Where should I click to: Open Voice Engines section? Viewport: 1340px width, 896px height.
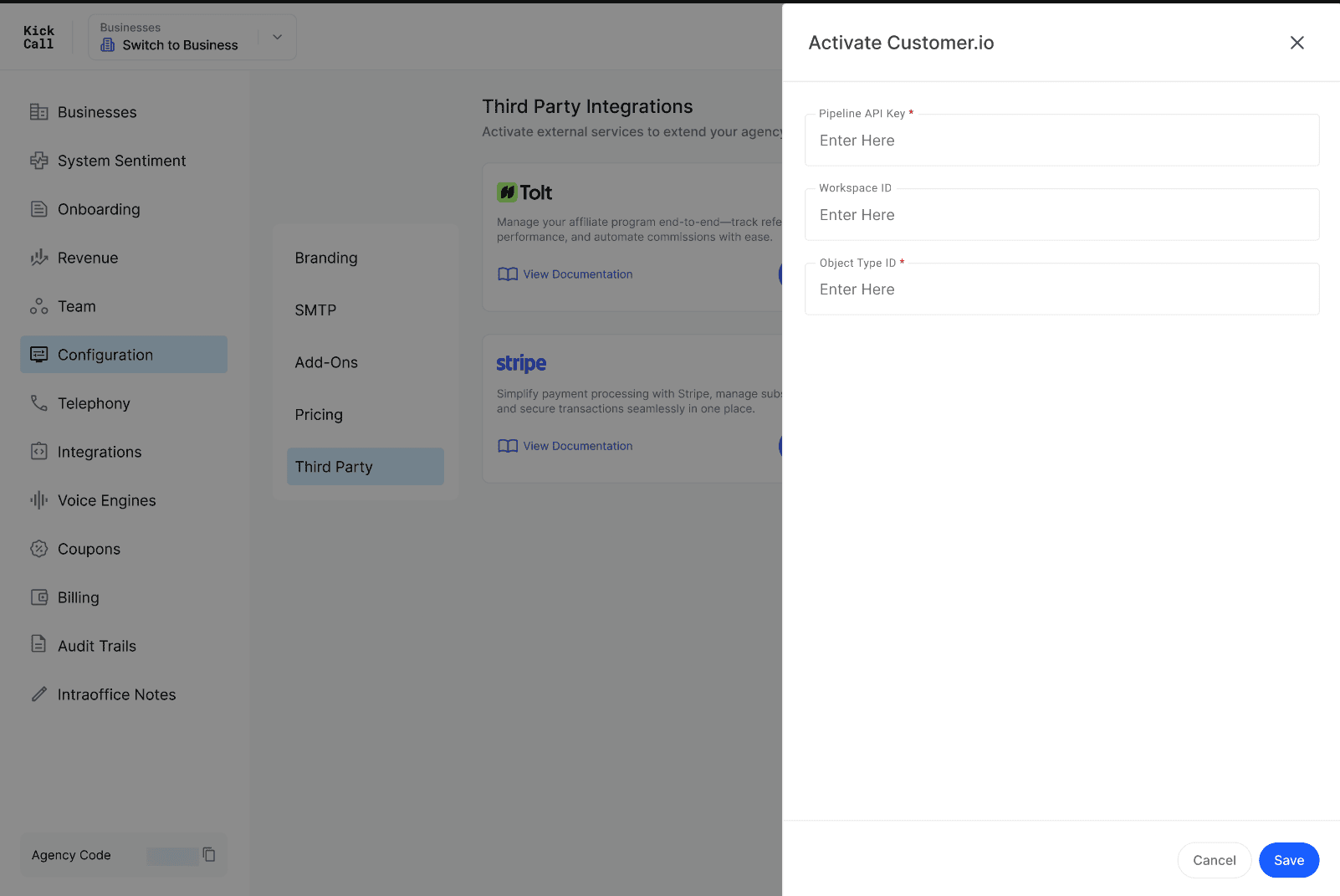(124, 500)
